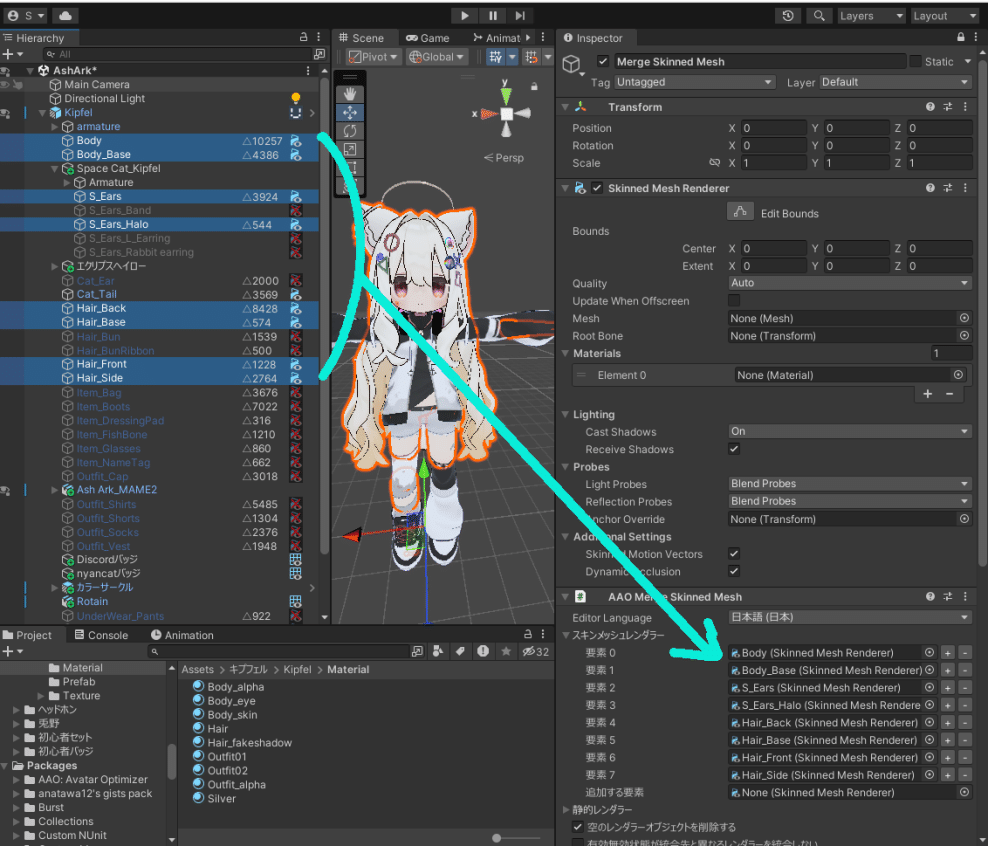This screenshot has height=846, width=988.
Task: Switch to the Game tab
Action: pos(427,37)
